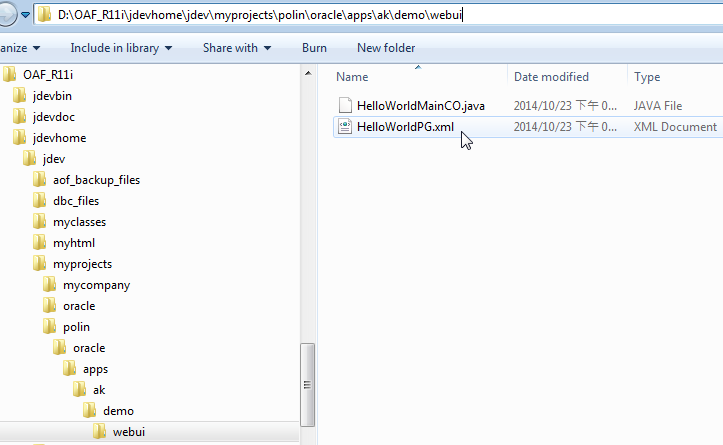The height and width of the screenshot is (445, 723).
Task: Click the jdevbin folder icon
Action: pos(19,96)
